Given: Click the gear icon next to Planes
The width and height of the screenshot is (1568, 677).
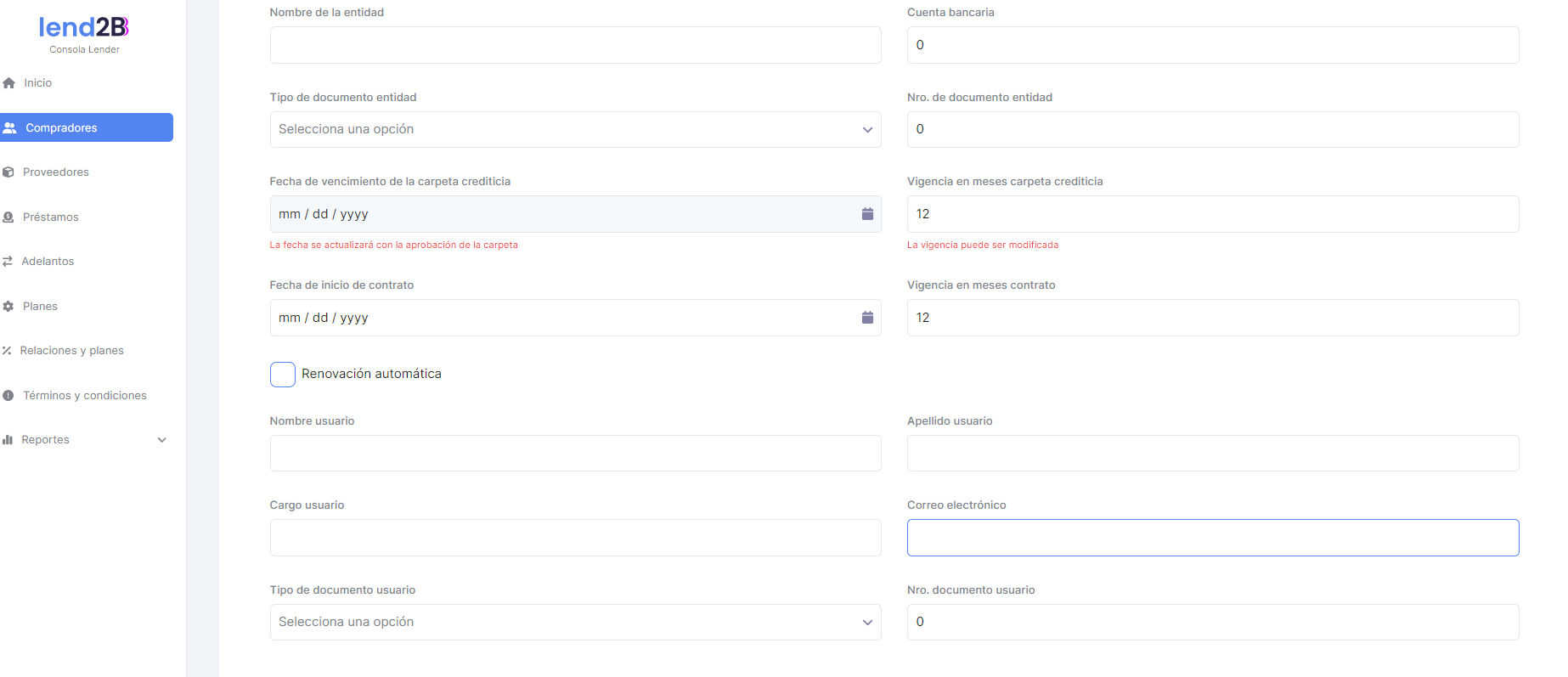Looking at the screenshot, I should [8, 307].
